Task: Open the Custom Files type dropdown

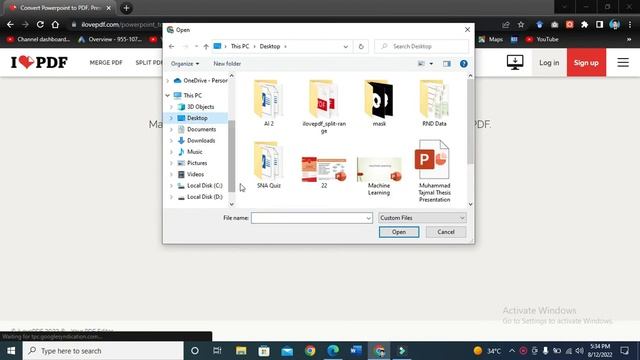Action: [x=422, y=218]
